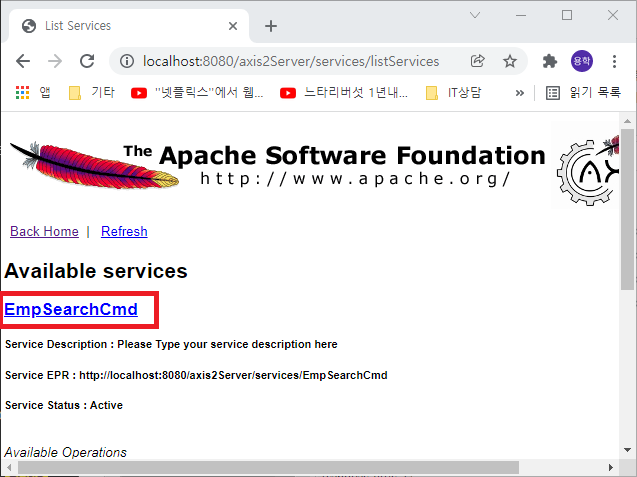Click the vertical scrollbar up arrow

pos(627,121)
